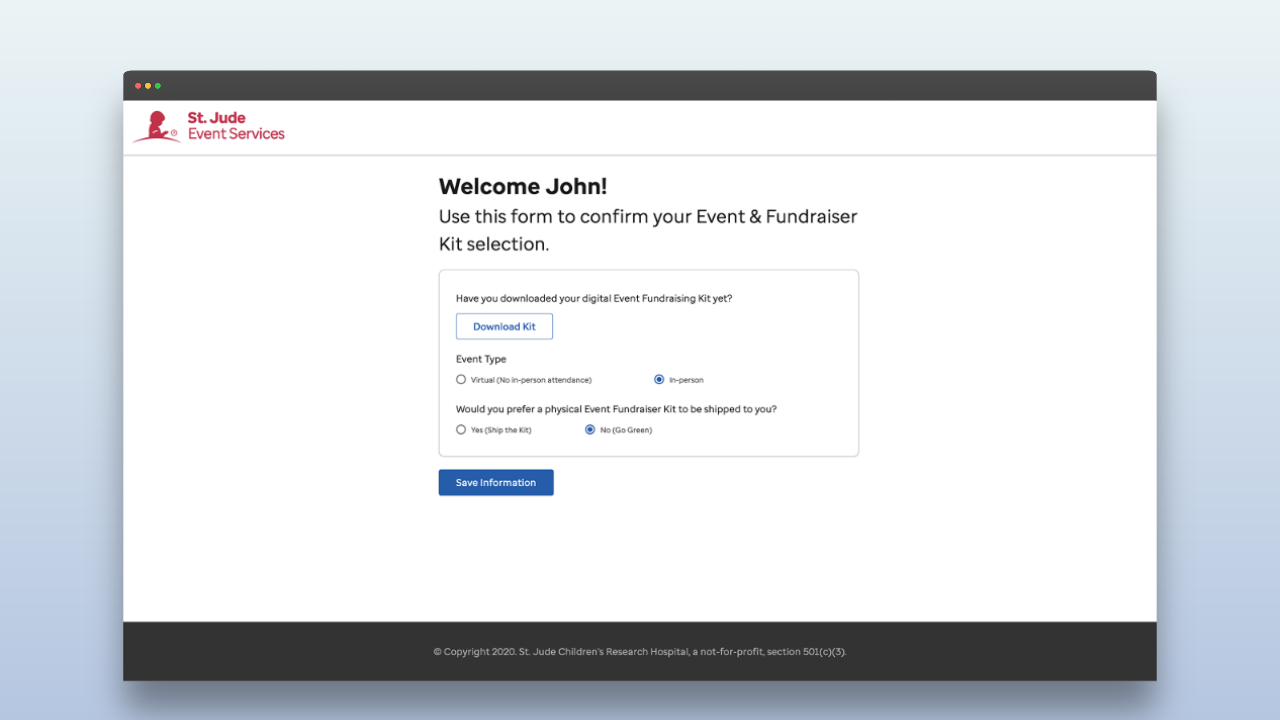Image resolution: width=1280 pixels, height=720 pixels.
Task: Select the In-person radio circle
Action: pyautogui.click(x=659, y=380)
